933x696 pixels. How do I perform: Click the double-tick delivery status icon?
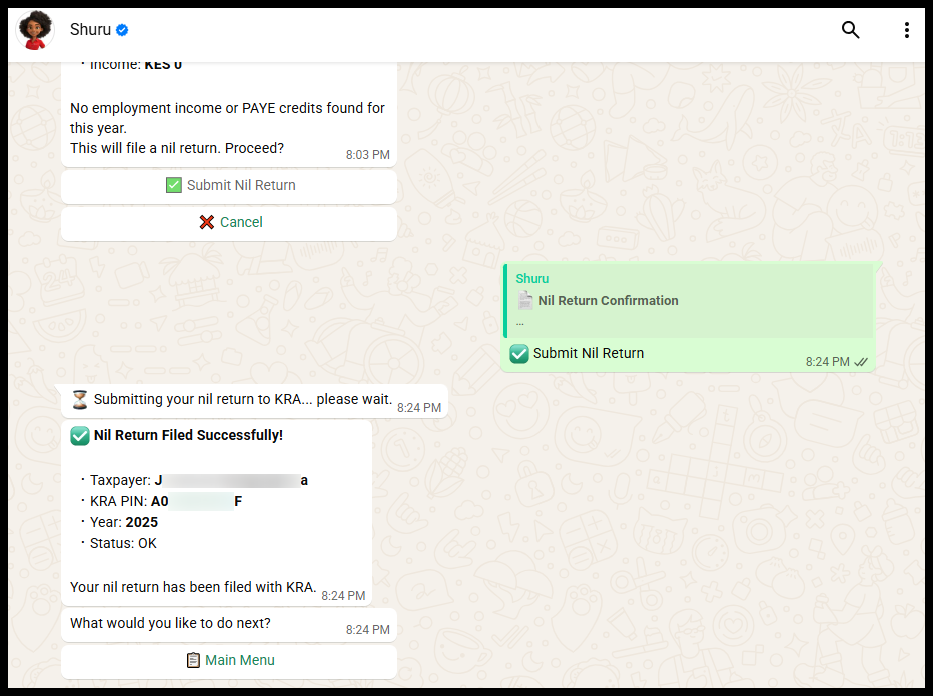[861, 362]
